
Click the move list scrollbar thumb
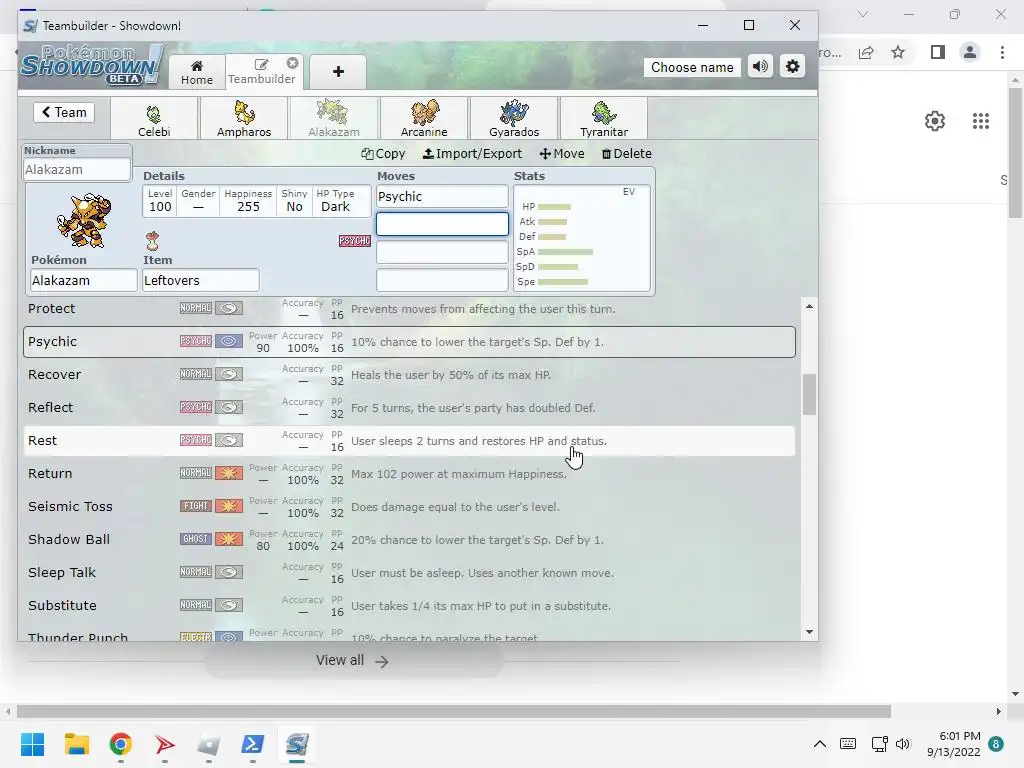click(809, 394)
